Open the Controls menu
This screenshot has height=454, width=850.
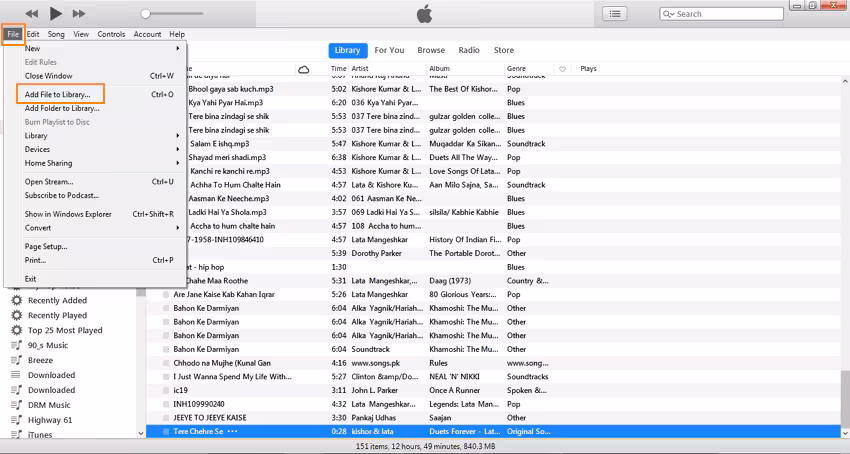[x=111, y=34]
